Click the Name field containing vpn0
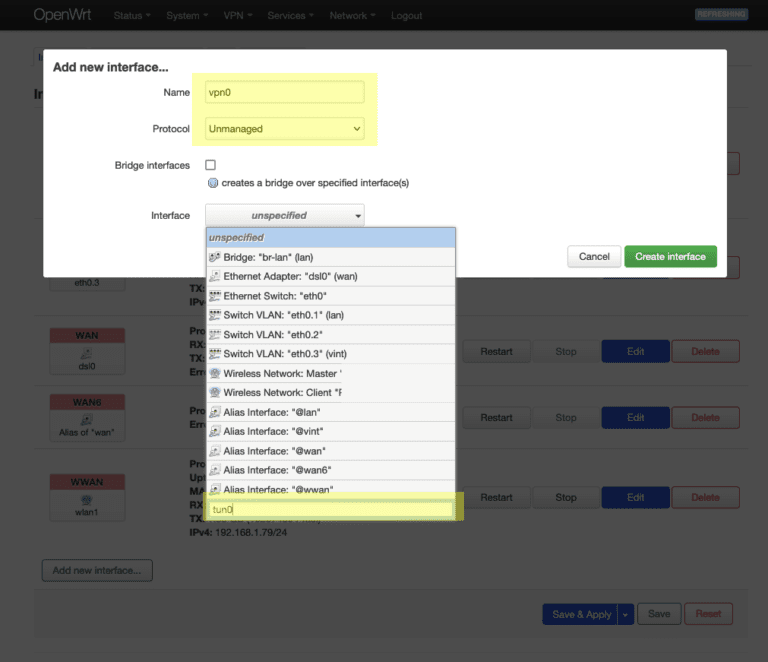This screenshot has height=662, width=768. click(285, 92)
